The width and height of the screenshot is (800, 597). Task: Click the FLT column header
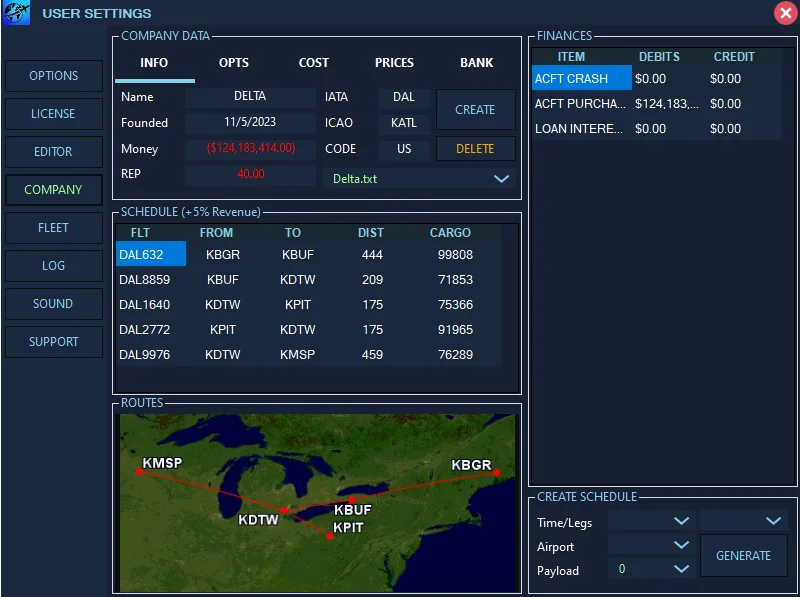click(x=140, y=233)
